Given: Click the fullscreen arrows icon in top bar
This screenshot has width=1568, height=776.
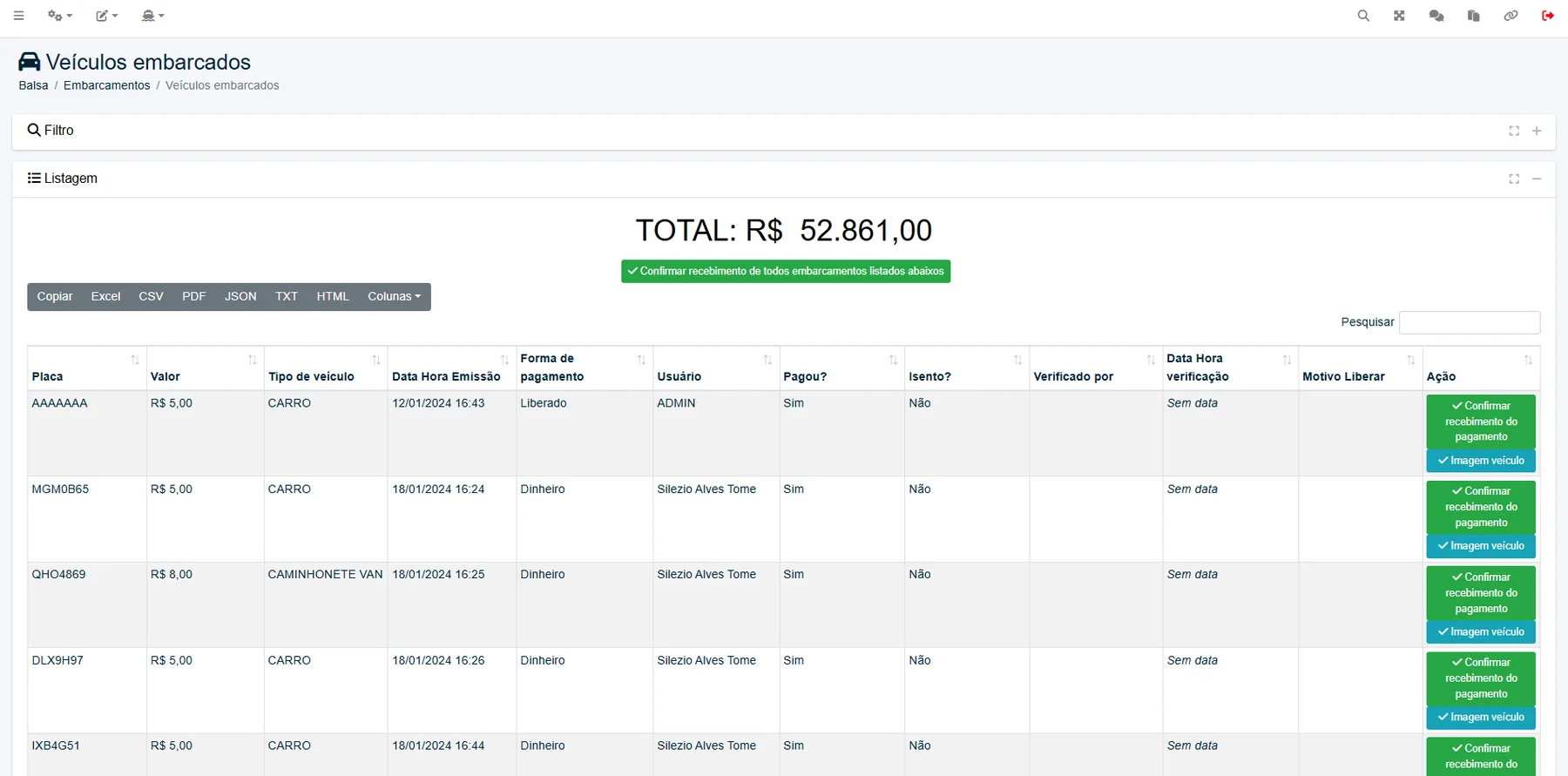Looking at the screenshot, I should [x=1399, y=16].
